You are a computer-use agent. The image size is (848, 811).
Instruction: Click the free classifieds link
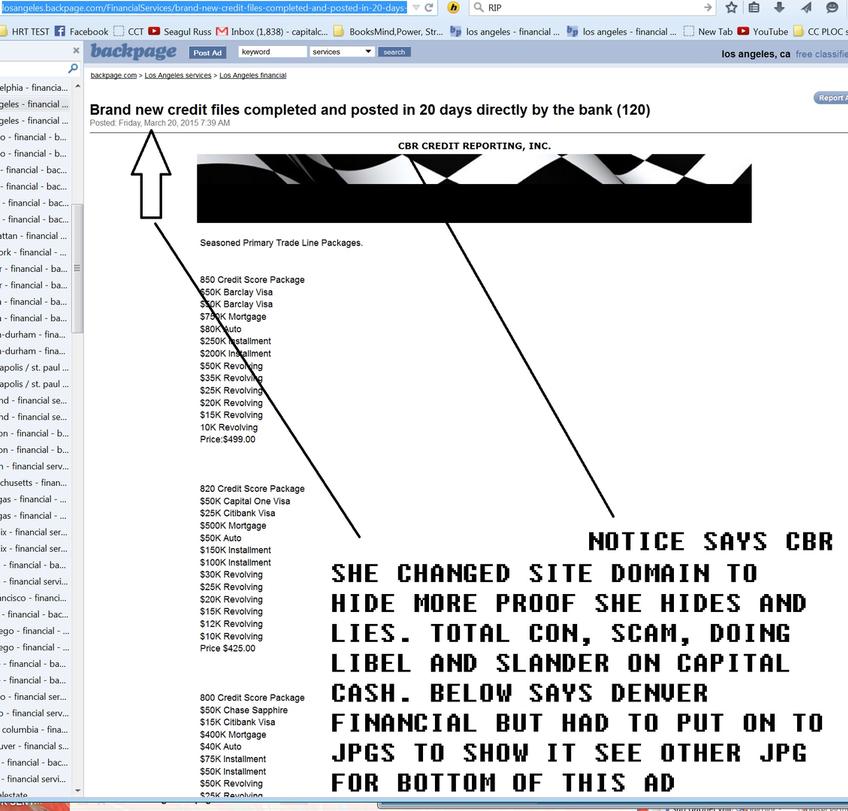click(822, 54)
